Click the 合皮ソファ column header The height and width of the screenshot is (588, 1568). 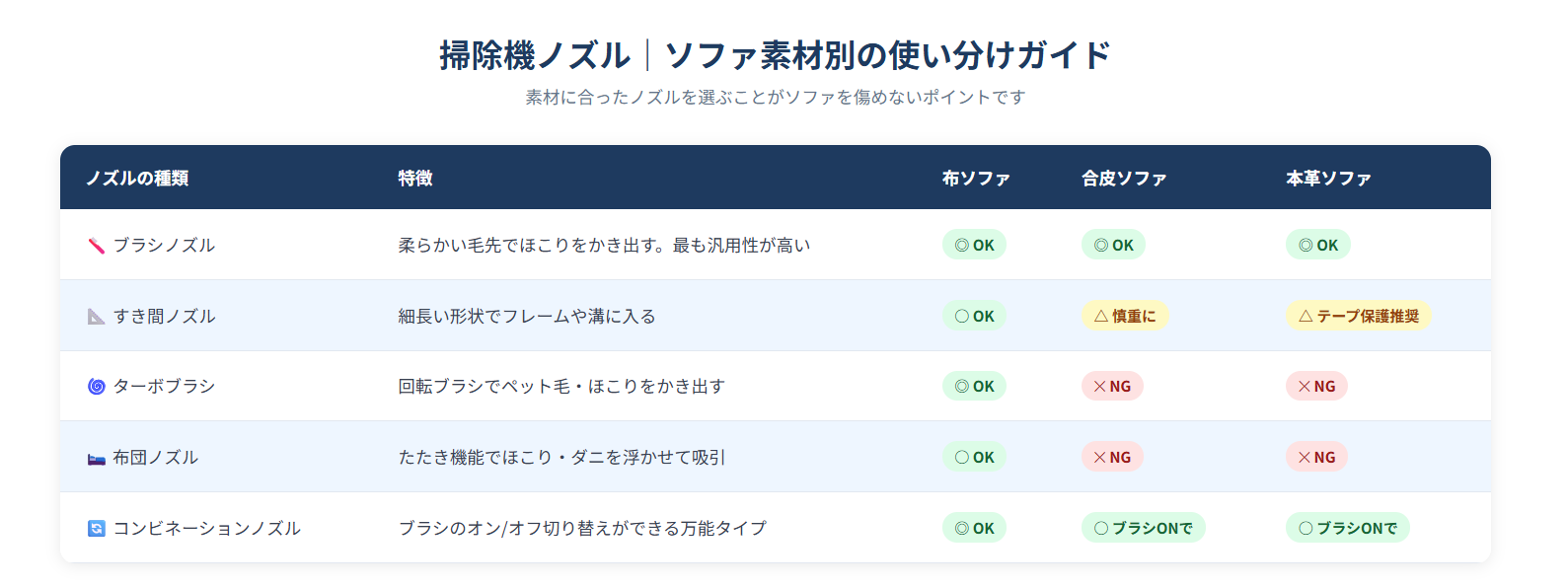(x=1124, y=179)
